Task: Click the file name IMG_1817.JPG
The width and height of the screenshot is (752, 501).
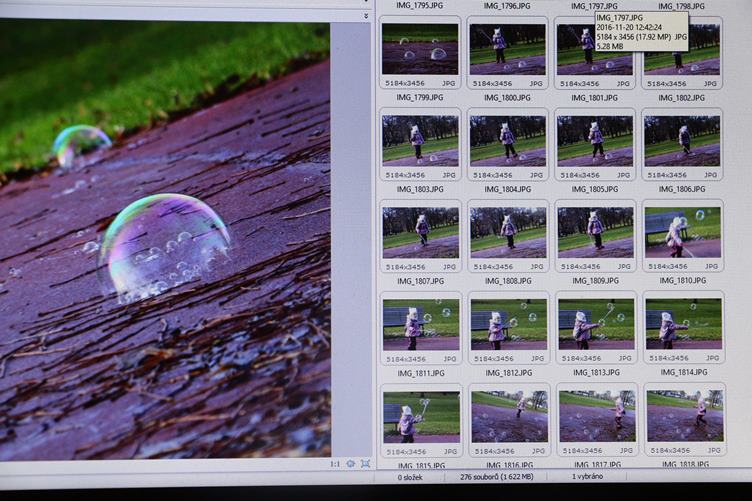Action: (598, 465)
